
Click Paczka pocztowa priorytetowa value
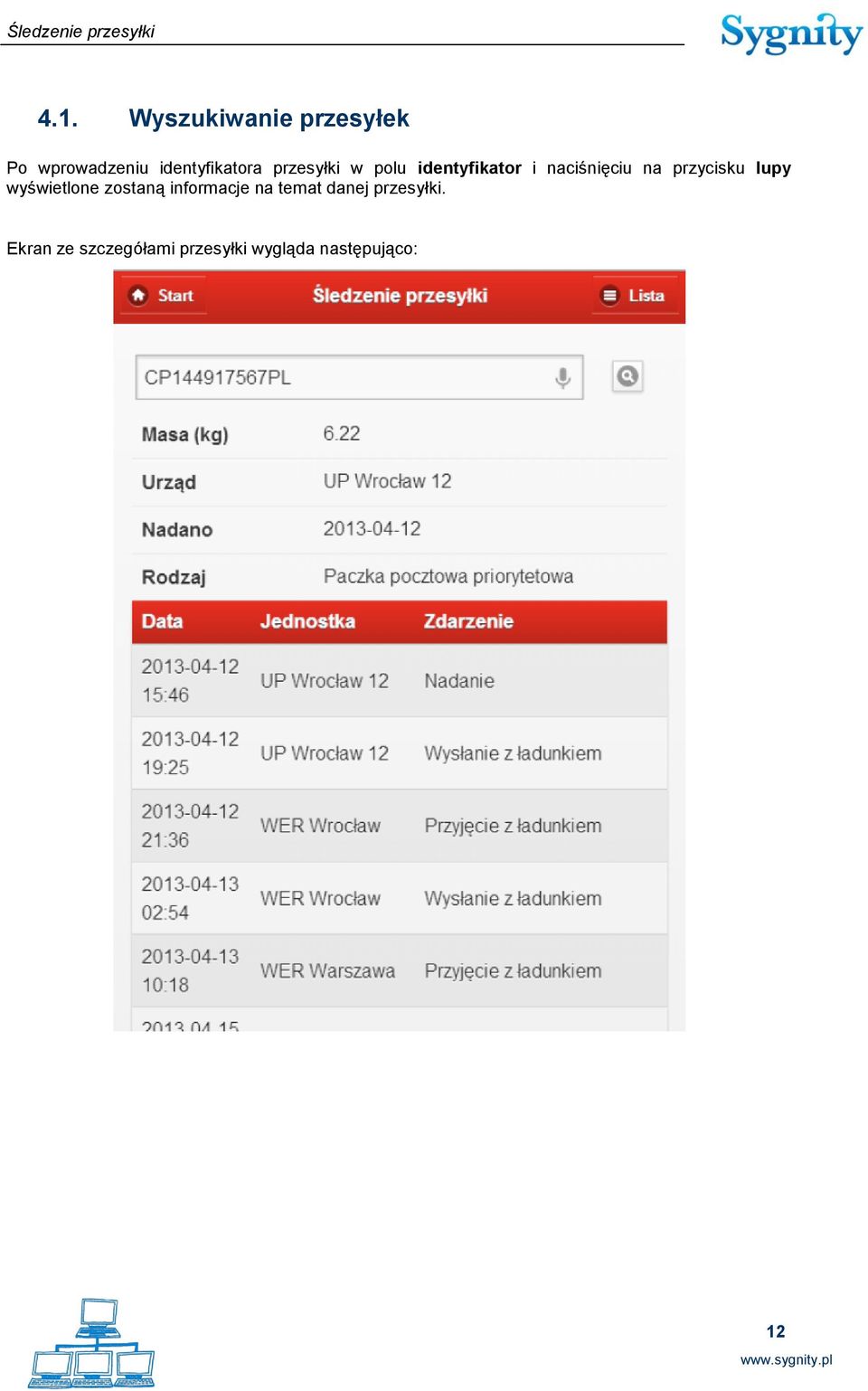pos(448,576)
